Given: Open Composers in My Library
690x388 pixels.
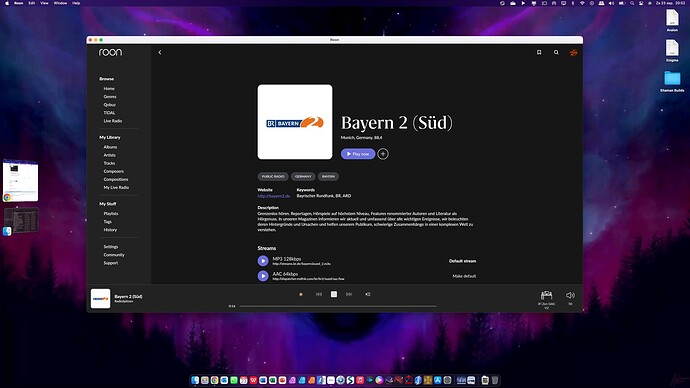Looking at the screenshot, I should click(114, 171).
